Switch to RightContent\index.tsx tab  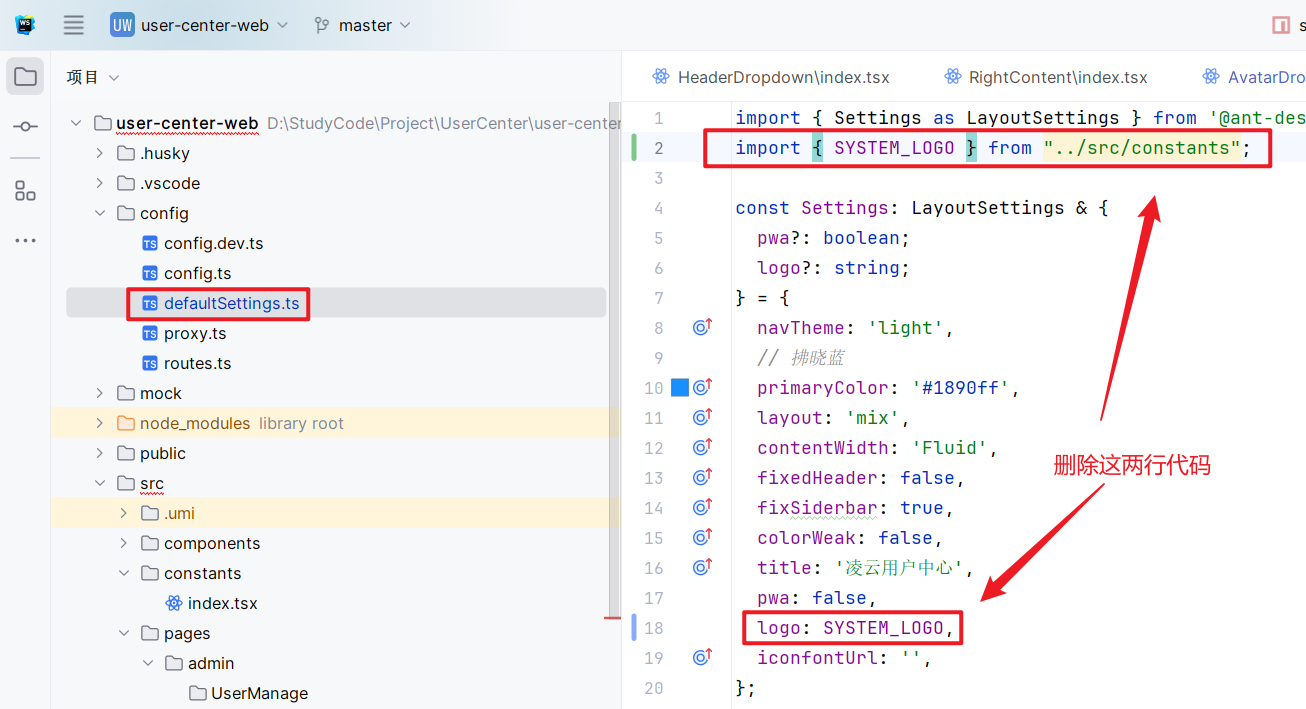tap(1046, 77)
